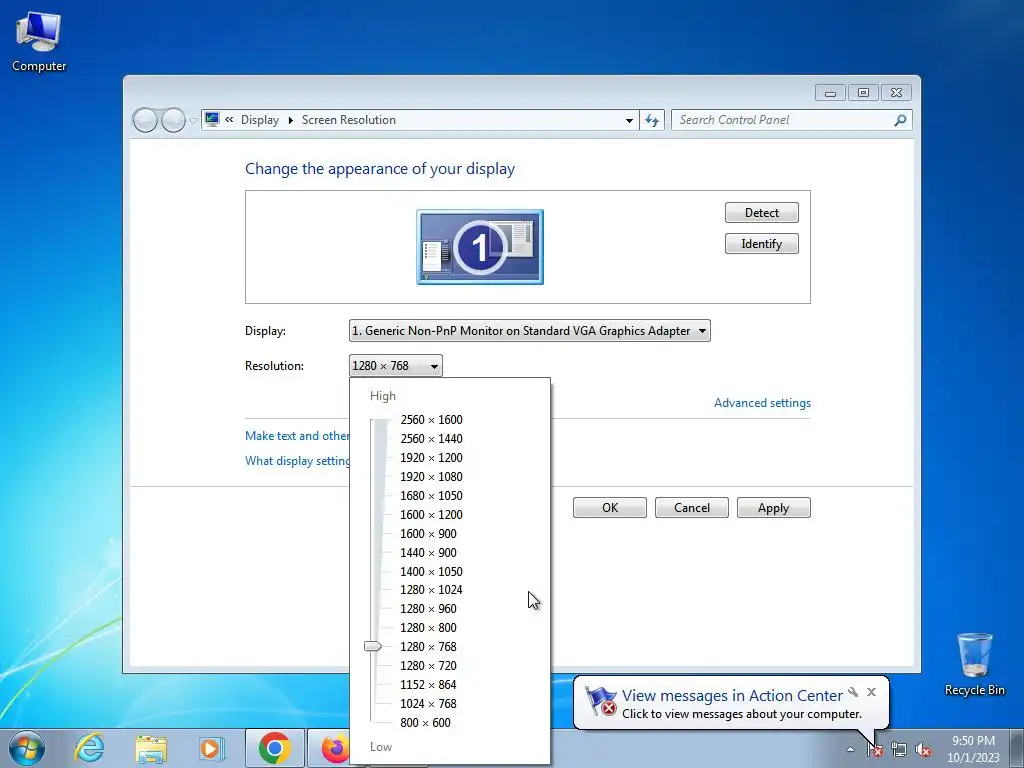Open the Computer desktop icon
Screen dimensions: 1024x768
tap(39, 42)
